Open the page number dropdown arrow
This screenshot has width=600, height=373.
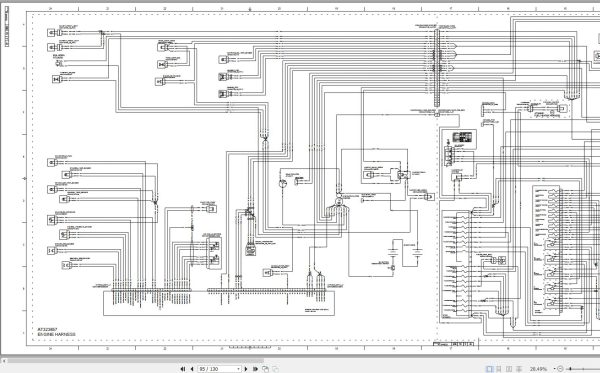(239, 369)
